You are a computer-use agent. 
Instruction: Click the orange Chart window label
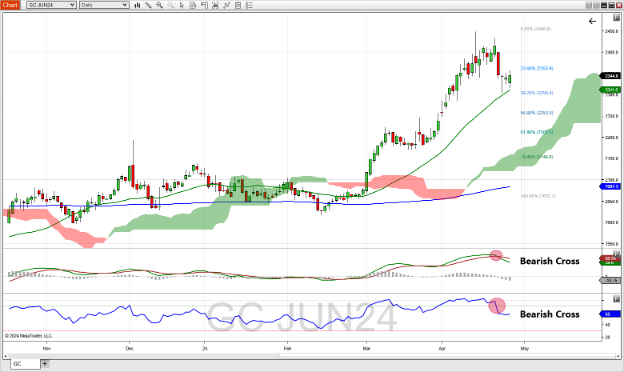tap(10, 5)
